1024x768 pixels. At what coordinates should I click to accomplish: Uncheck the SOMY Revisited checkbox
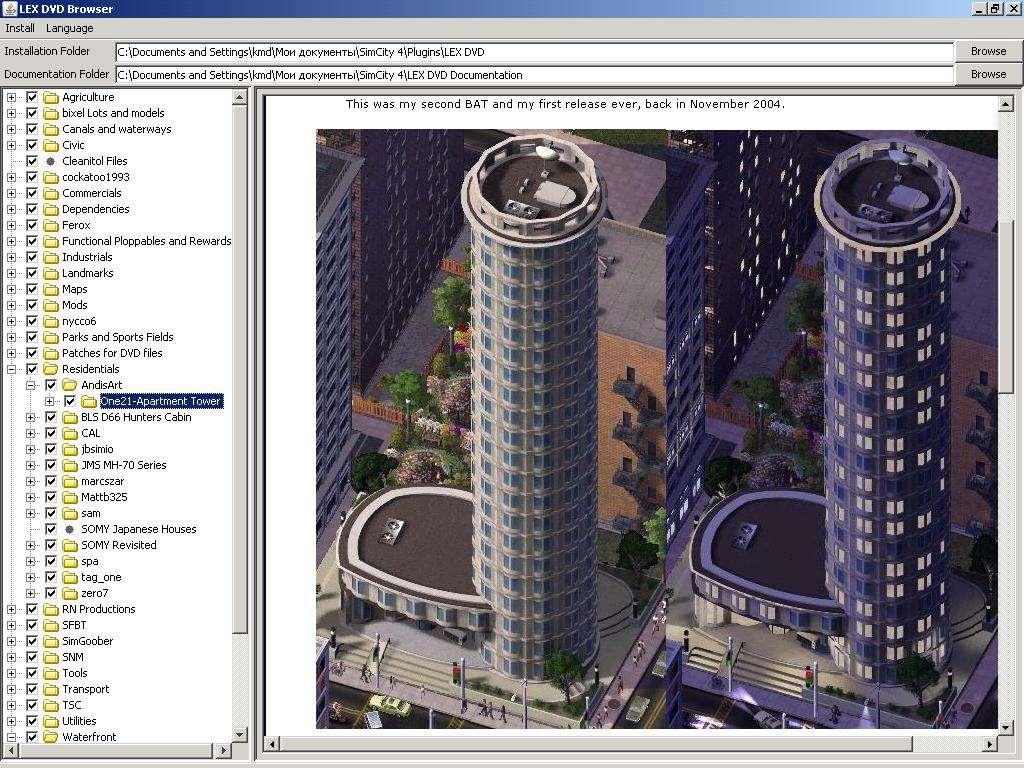pos(50,545)
